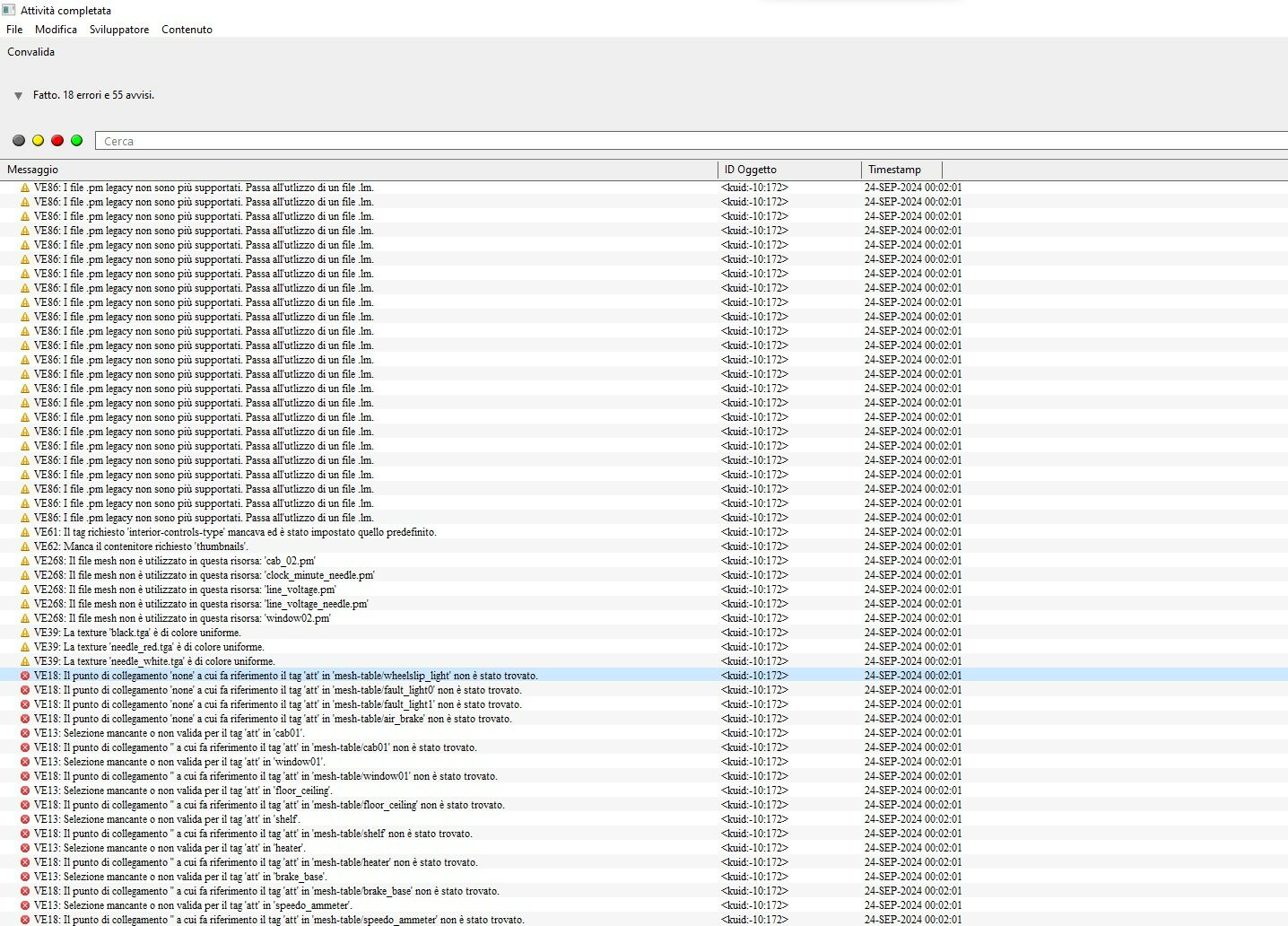Toggle the gray filter circle
The height and width of the screenshot is (926, 1288).
(x=19, y=141)
